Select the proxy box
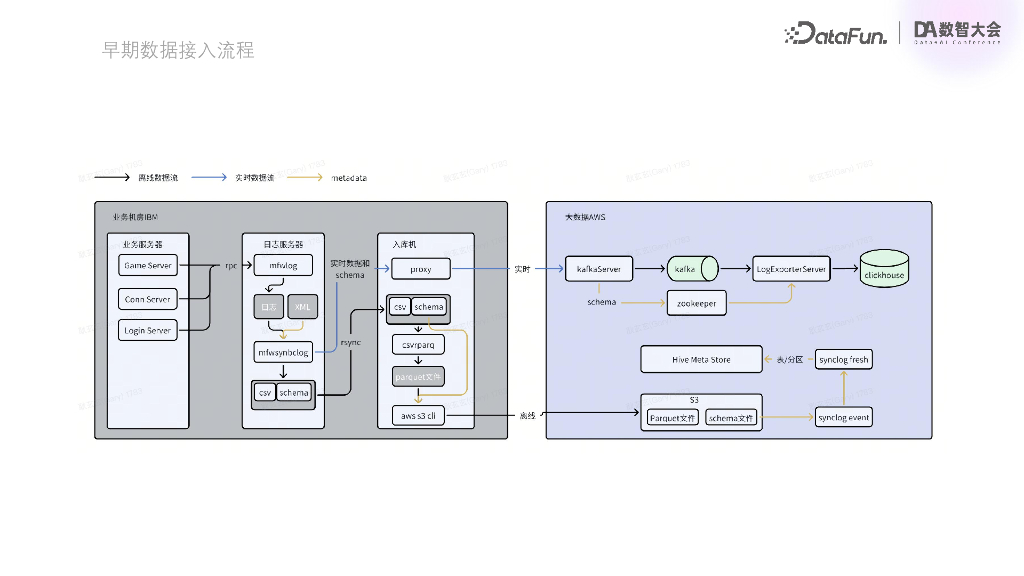The width and height of the screenshot is (1024, 576). (421, 269)
